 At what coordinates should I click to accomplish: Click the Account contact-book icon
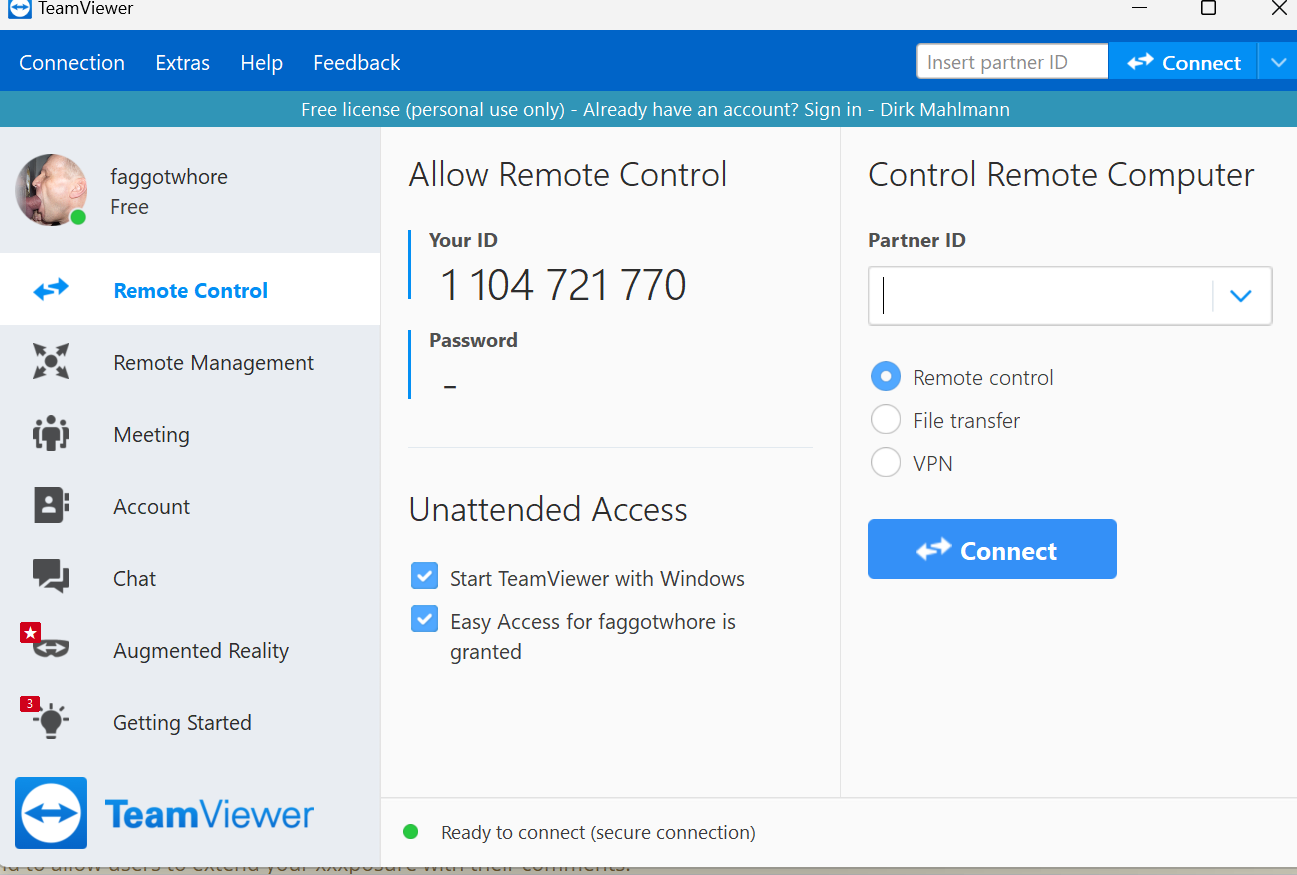point(51,506)
